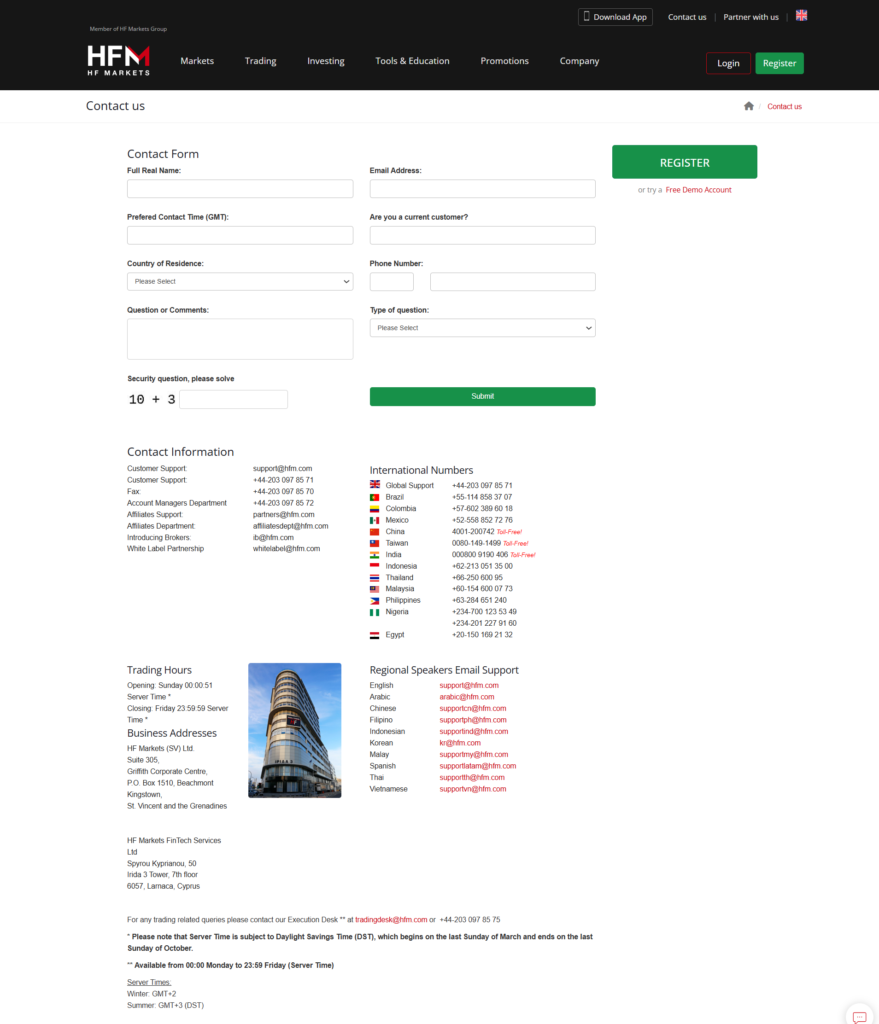This screenshot has height=1024, width=879.
Task: Click the tradingdesk@hfm.com email link
Action: click(391, 920)
